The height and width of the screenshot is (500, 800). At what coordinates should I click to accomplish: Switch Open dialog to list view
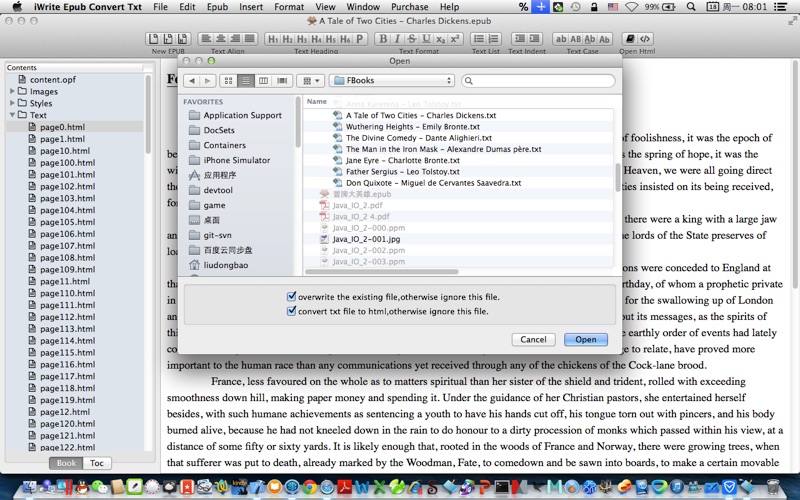(246, 81)
